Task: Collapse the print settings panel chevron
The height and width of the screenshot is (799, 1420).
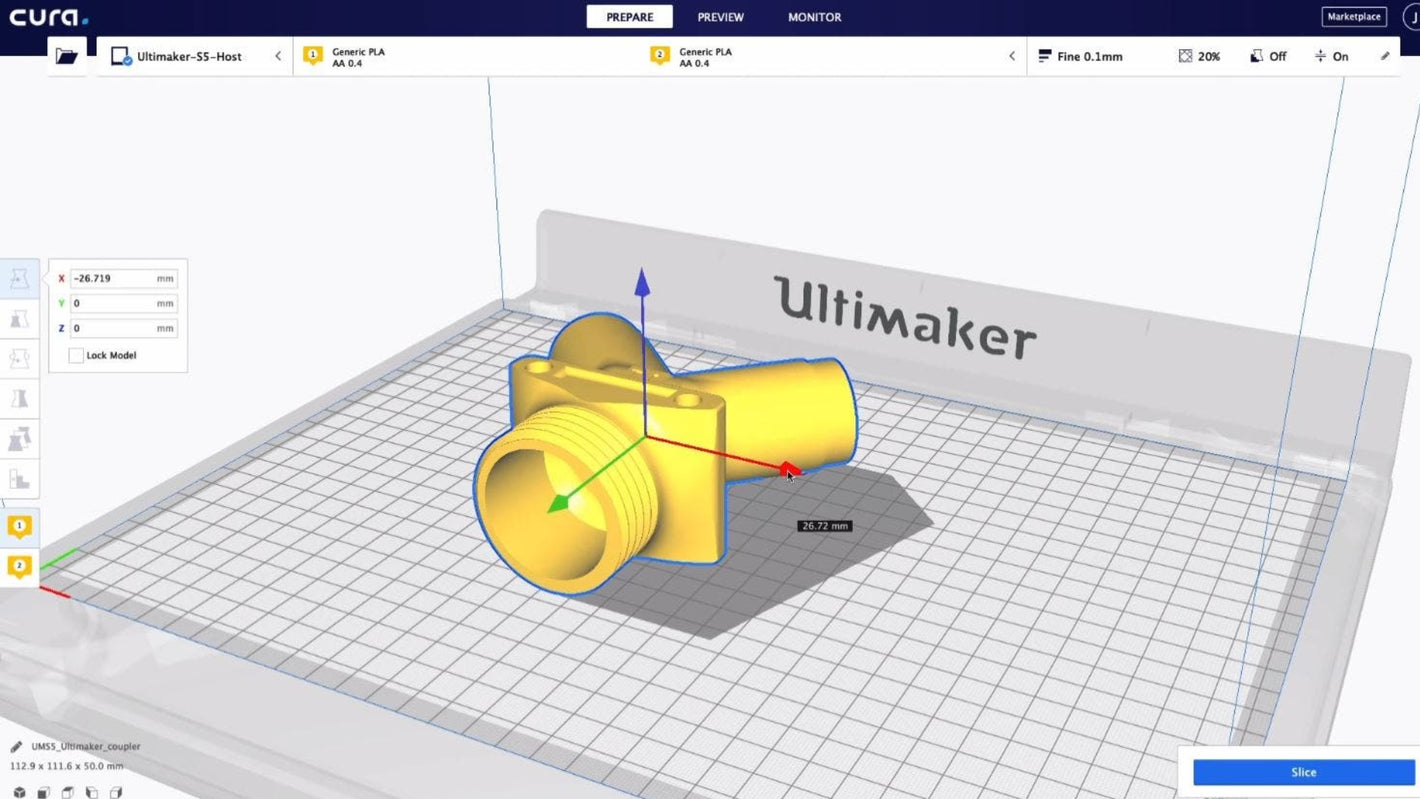Action: [x=1011, y=56]
